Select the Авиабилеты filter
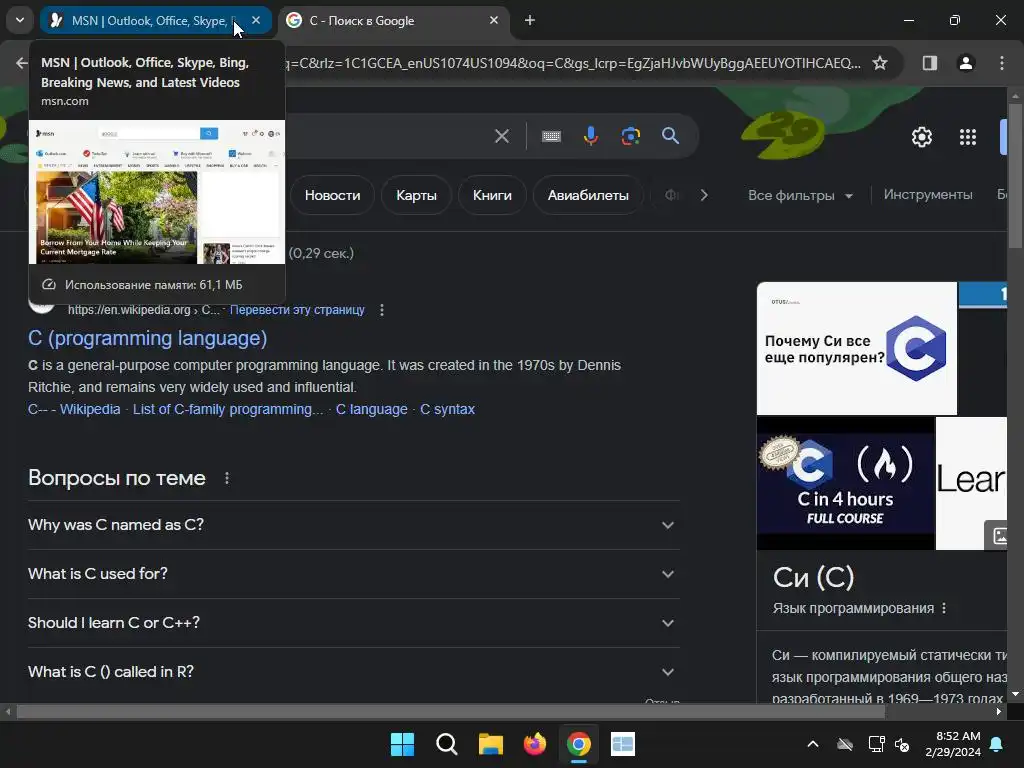 [588, 195]
